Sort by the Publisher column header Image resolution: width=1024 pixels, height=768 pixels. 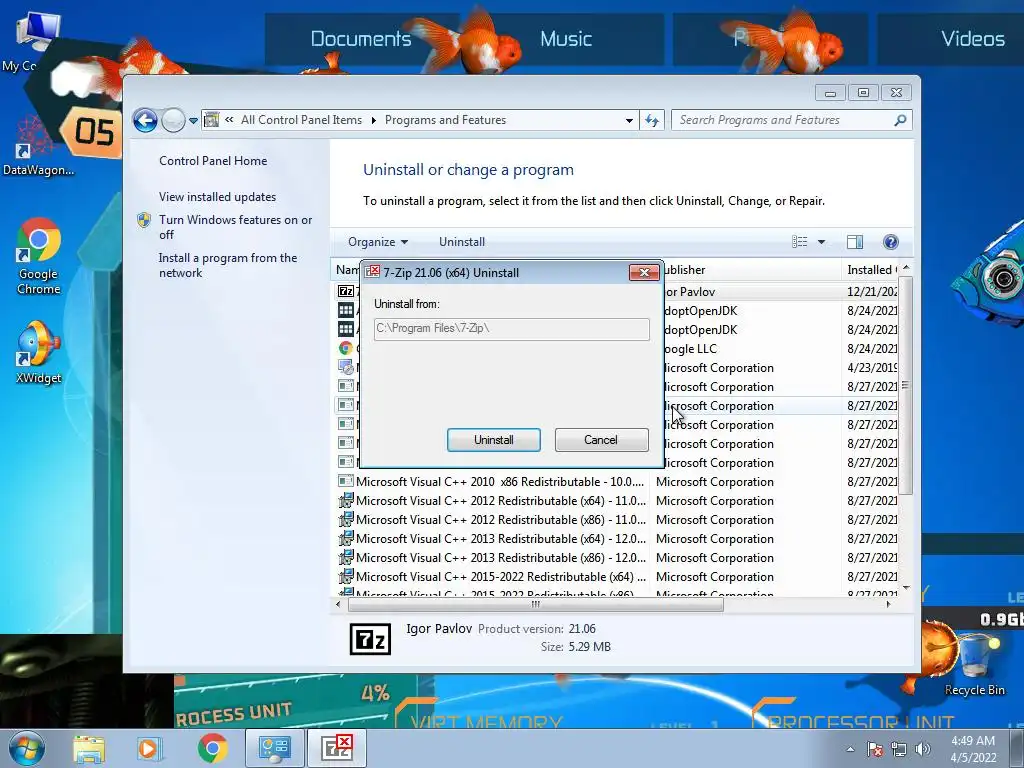point(752,270)
